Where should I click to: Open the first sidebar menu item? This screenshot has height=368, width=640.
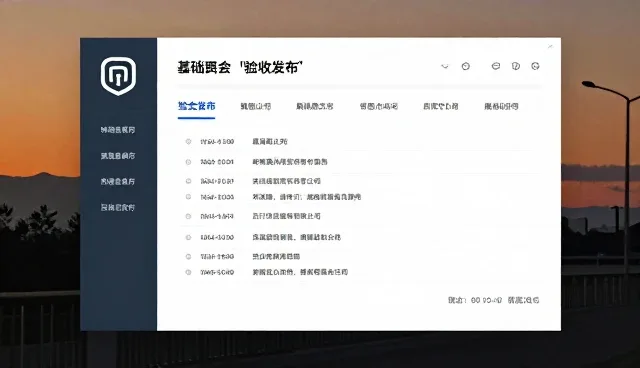tap(118, 130)
